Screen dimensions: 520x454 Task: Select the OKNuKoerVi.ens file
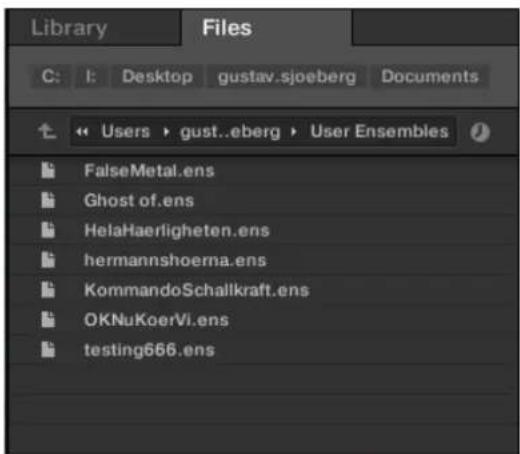coord(157,320)
